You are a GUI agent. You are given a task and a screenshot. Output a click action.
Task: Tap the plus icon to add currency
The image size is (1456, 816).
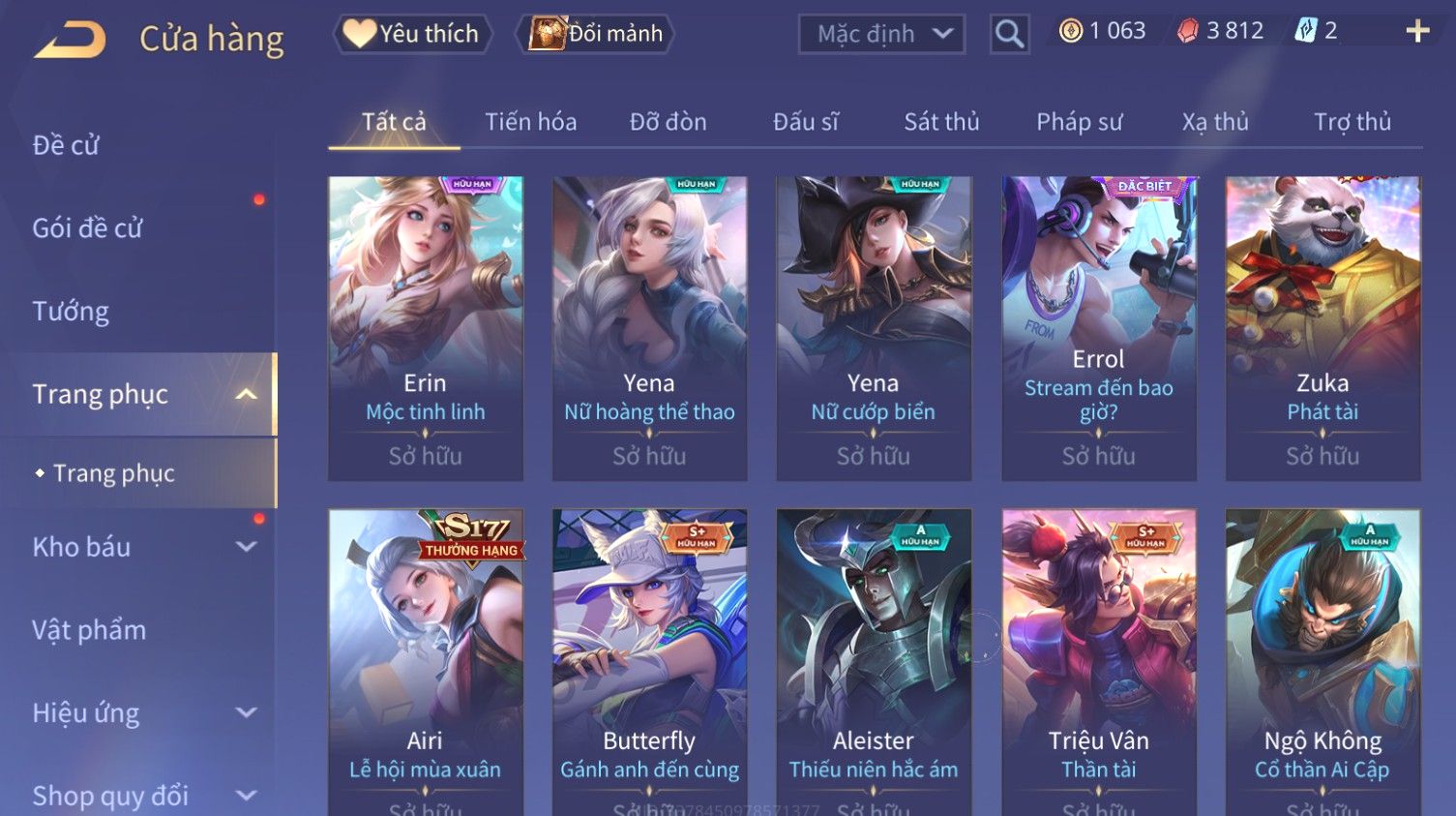[x=1417, y=32]
